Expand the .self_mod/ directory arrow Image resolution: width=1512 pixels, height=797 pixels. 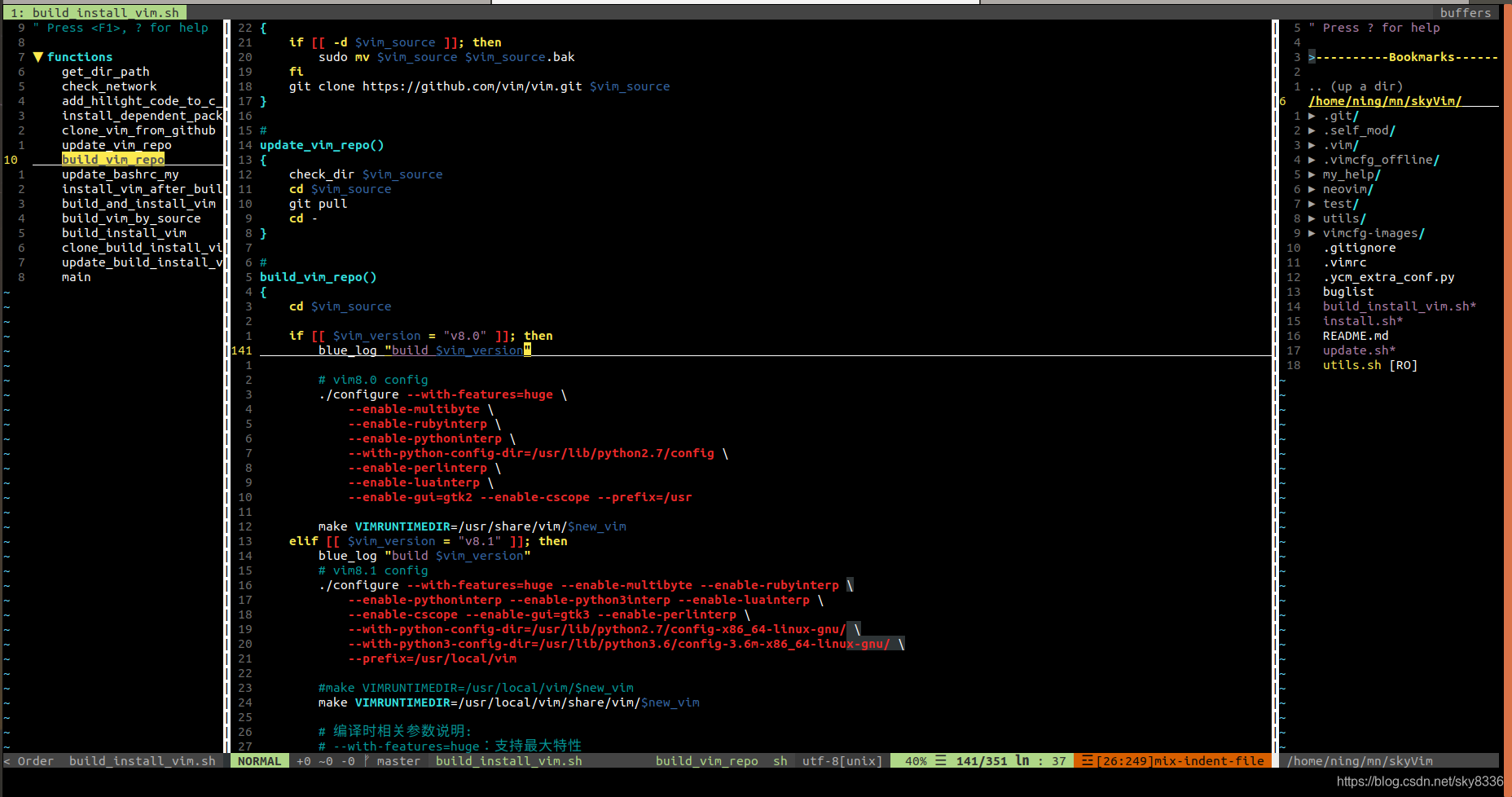[x=1312, y=130]
